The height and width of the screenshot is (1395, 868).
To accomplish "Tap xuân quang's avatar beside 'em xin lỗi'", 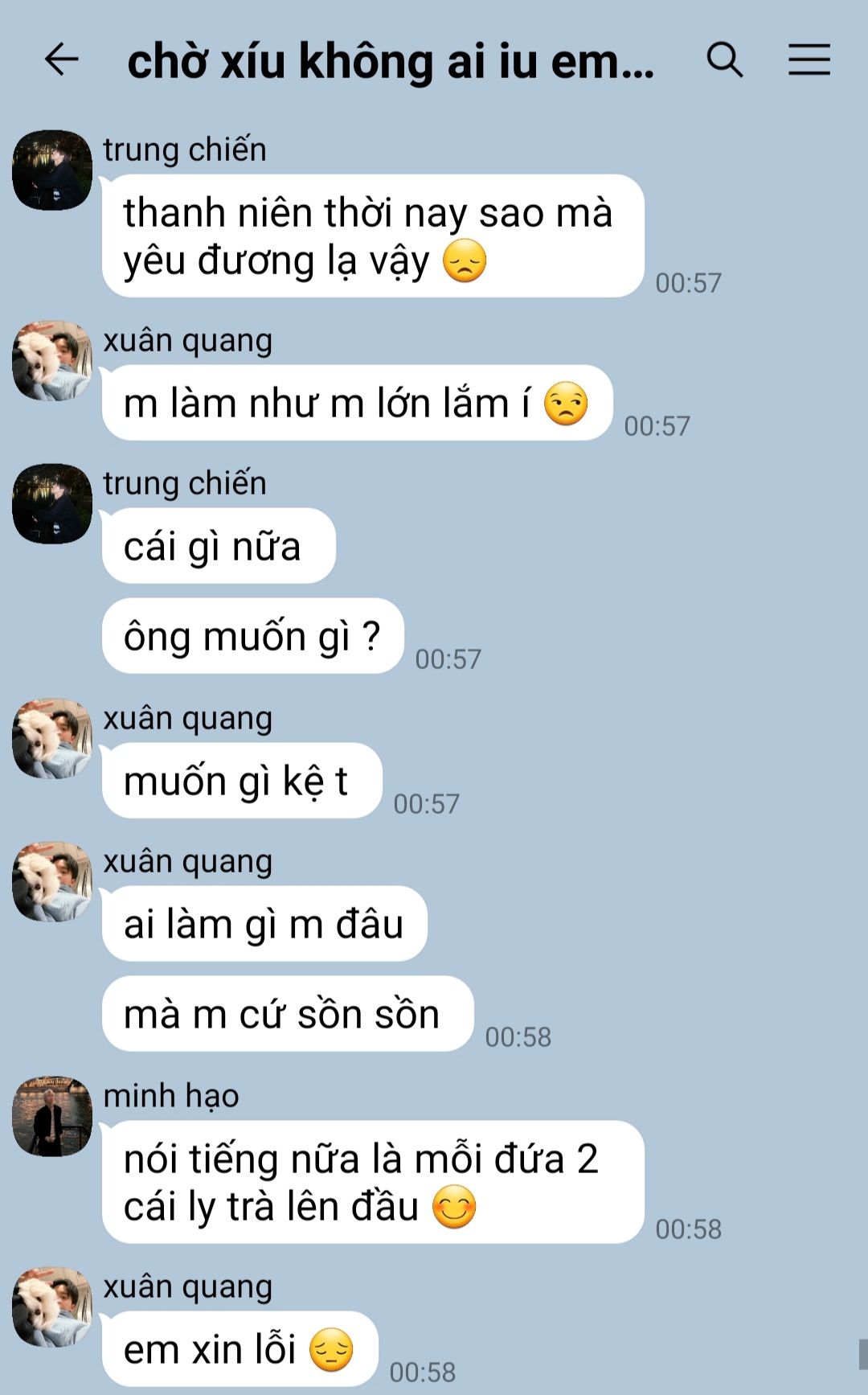I will [x=52, y=1307].
